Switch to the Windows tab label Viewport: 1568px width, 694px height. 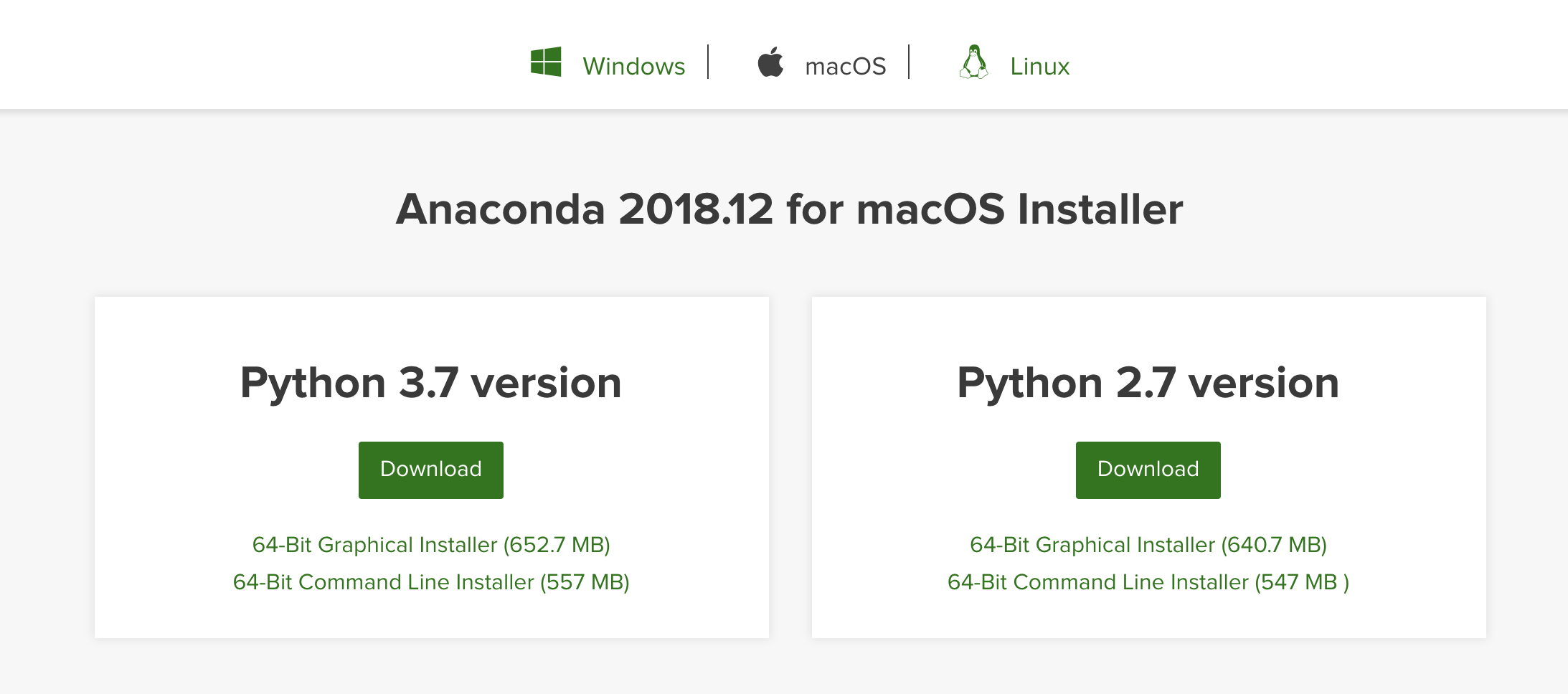(633, 66)
